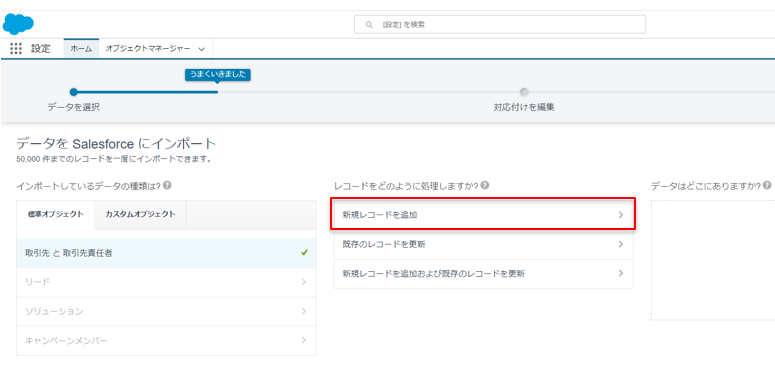Viewport: 775px width, 370px height.
Task: Switch to the ホーム tab
Action: click(x=81, y=48)
